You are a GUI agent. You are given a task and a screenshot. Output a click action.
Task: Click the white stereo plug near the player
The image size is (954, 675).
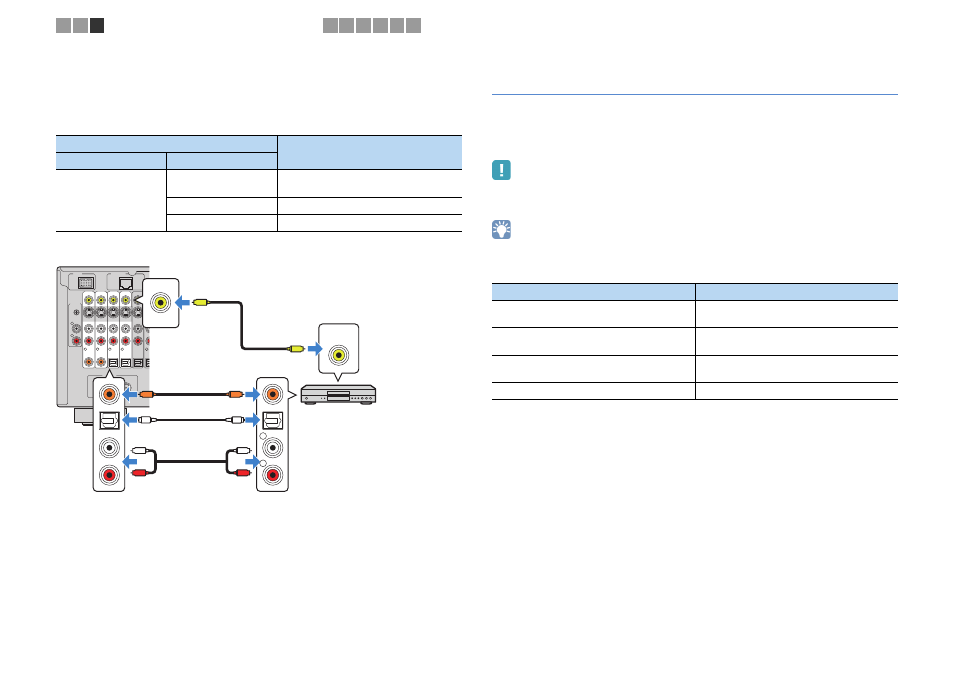pyautogui.click(x=243, y=451)
